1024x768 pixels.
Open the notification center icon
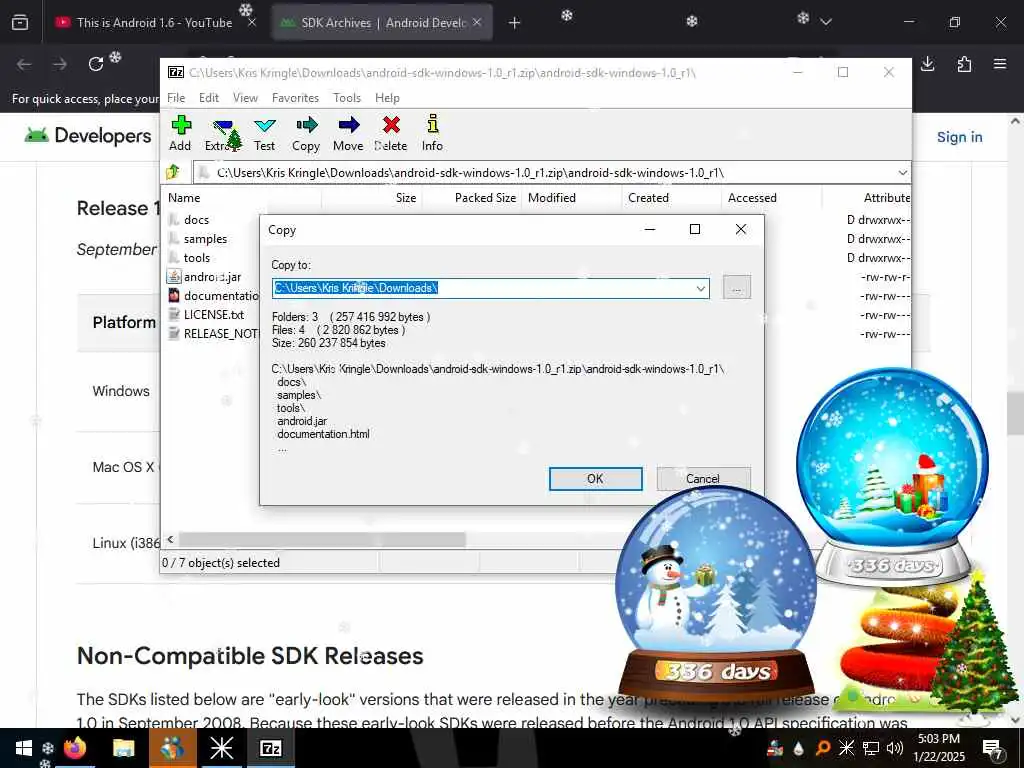pos(992,748)
